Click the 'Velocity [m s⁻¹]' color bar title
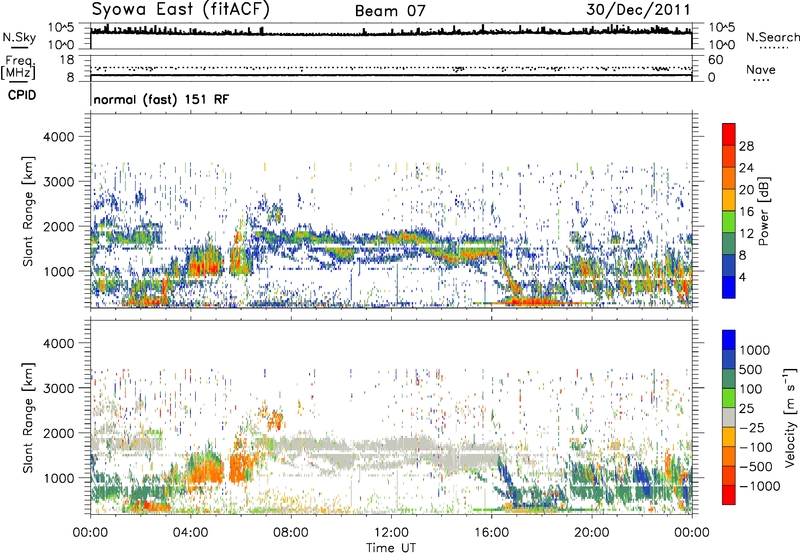 [x=790, y=417]
